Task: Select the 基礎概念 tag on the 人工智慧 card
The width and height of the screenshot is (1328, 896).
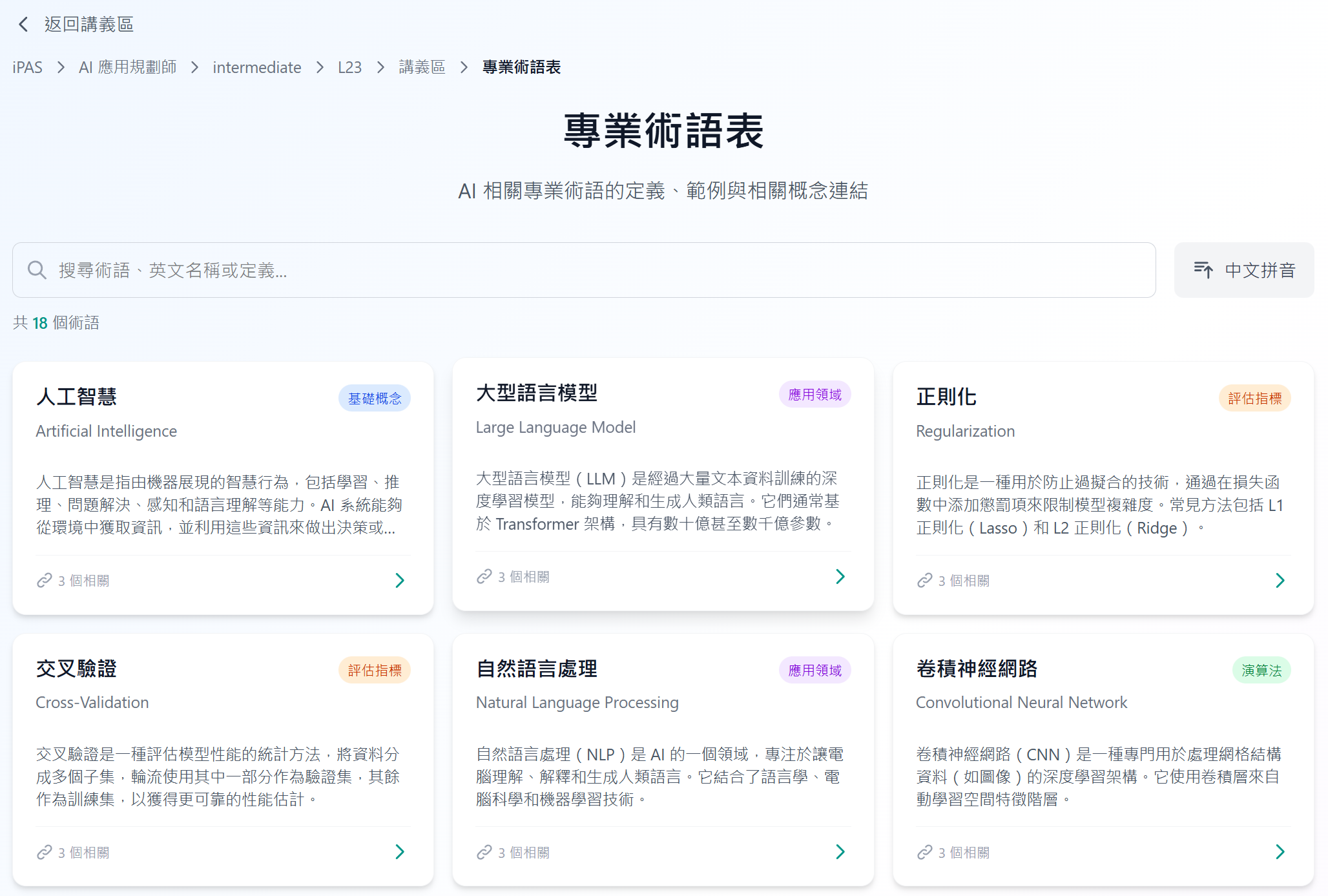Action: point(375,398)
